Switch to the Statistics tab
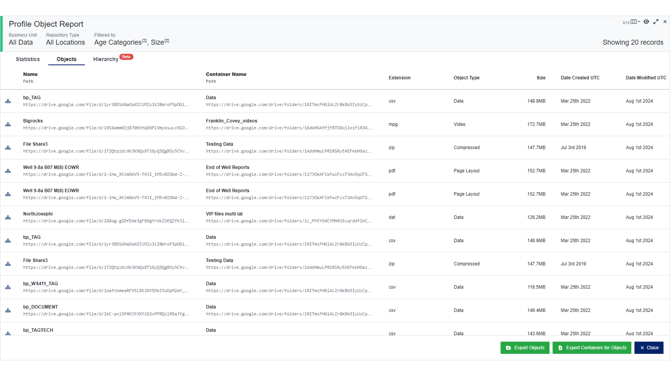This screenshot has width=670, height=376. (28, 59)
